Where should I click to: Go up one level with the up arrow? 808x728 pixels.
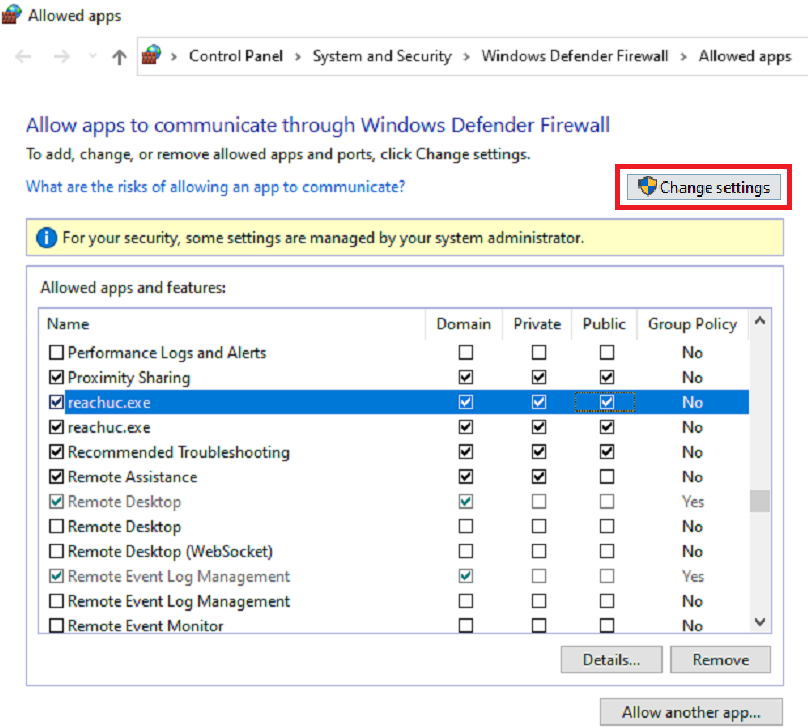coord(119,56)
